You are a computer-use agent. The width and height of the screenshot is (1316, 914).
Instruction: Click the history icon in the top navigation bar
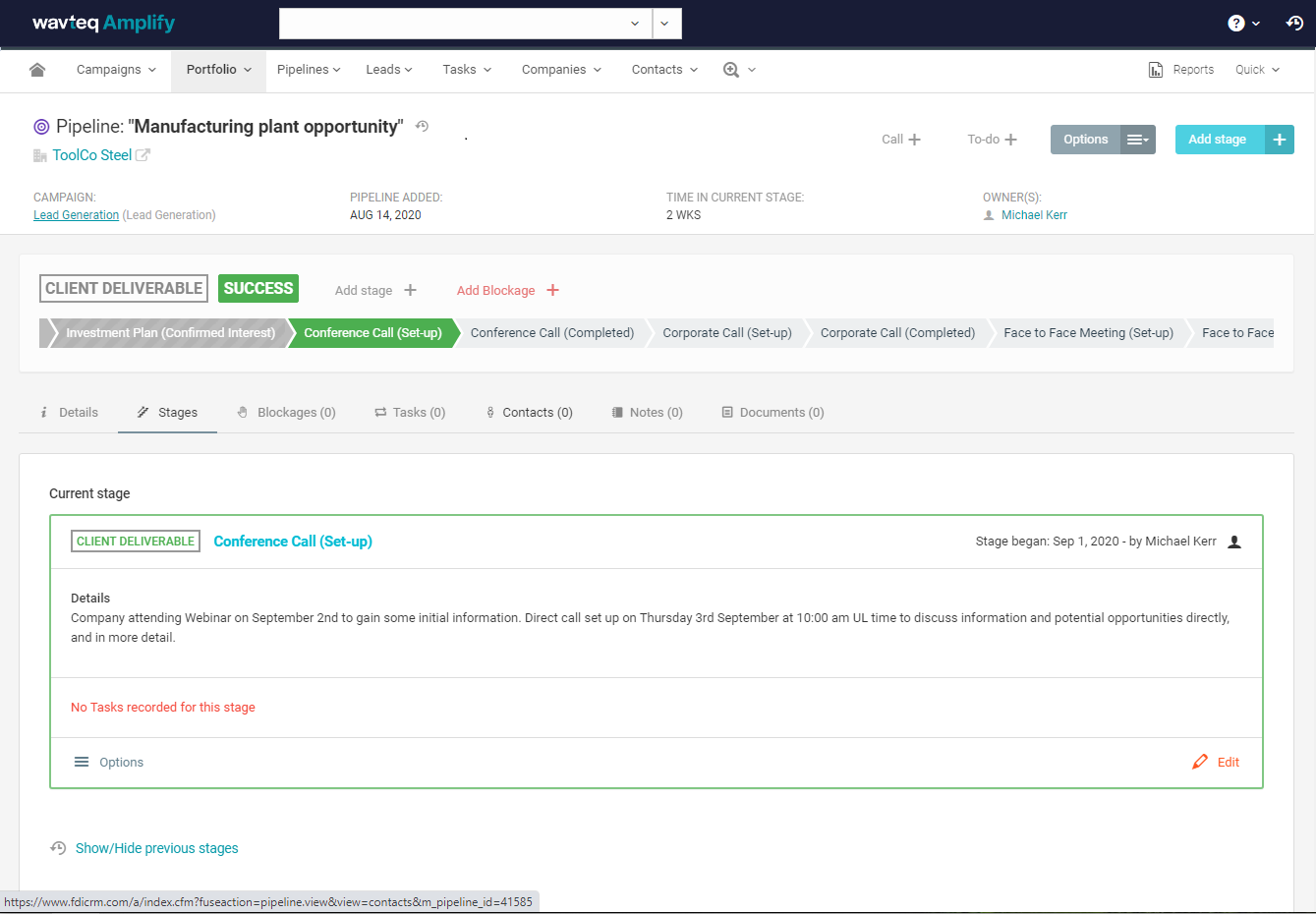[x=1294, y=23]
